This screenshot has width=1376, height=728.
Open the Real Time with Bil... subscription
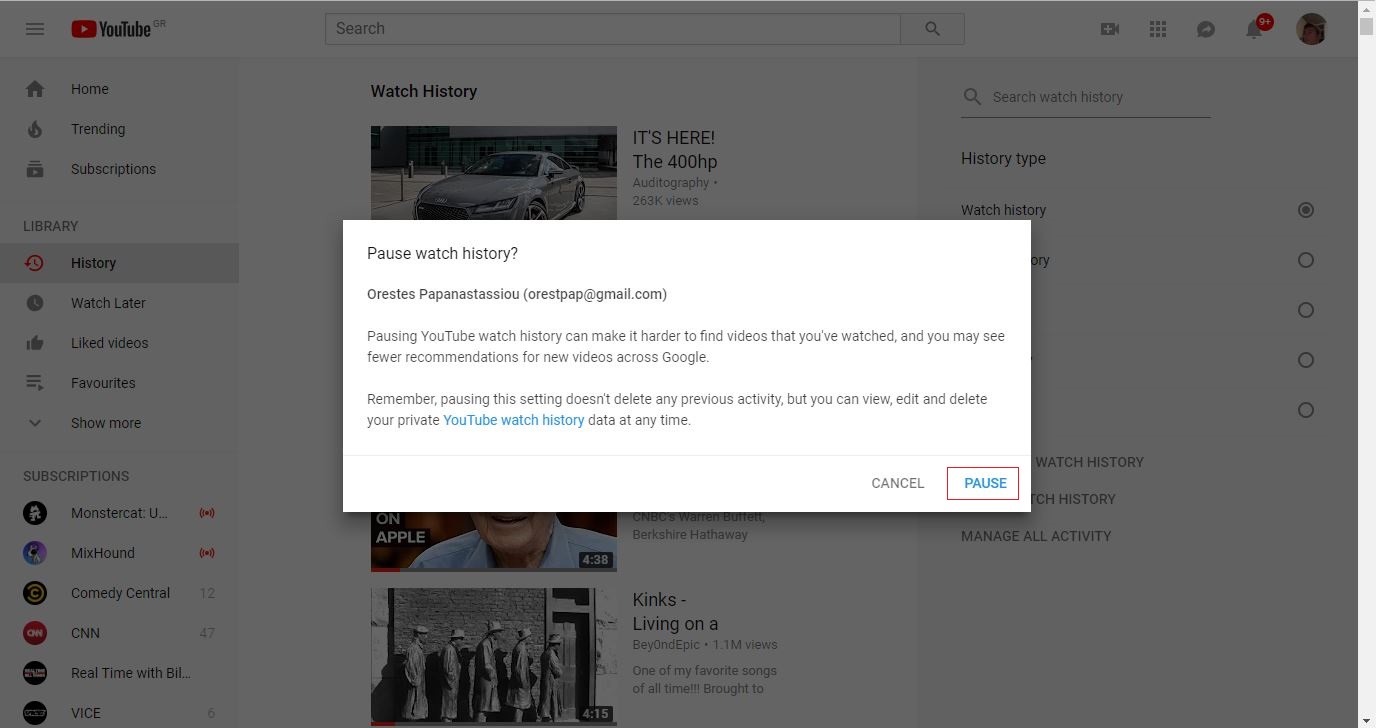coord(119,673)
